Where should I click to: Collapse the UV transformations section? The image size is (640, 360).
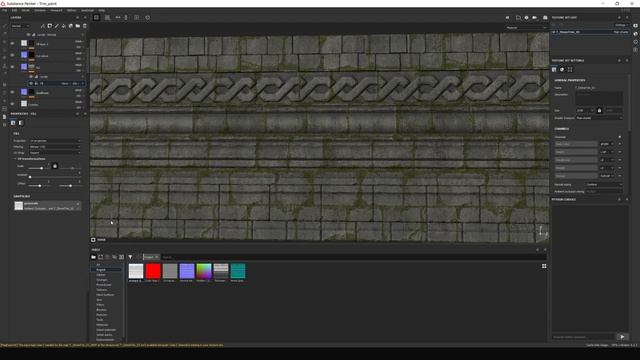[x=16, y=159]
